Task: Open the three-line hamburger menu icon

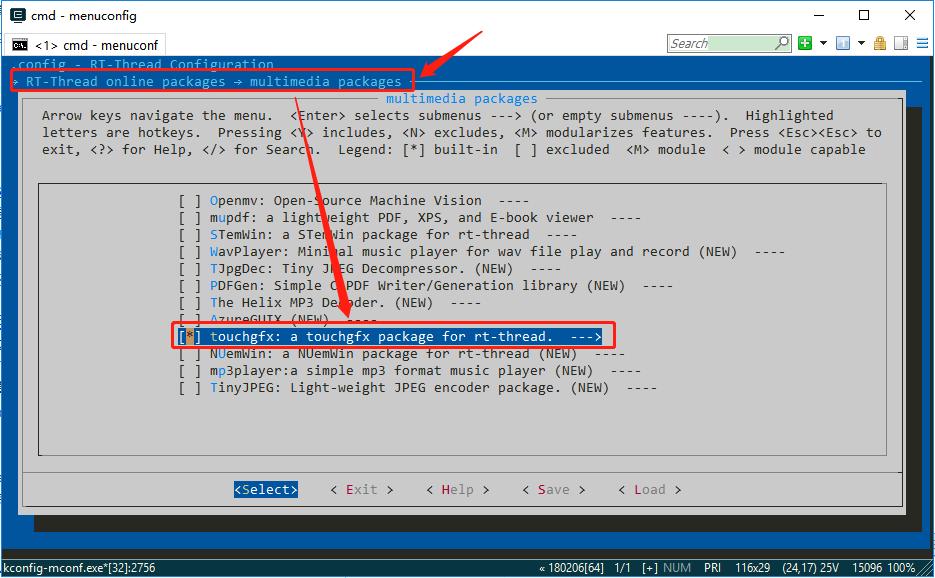Action: [922, 43]
